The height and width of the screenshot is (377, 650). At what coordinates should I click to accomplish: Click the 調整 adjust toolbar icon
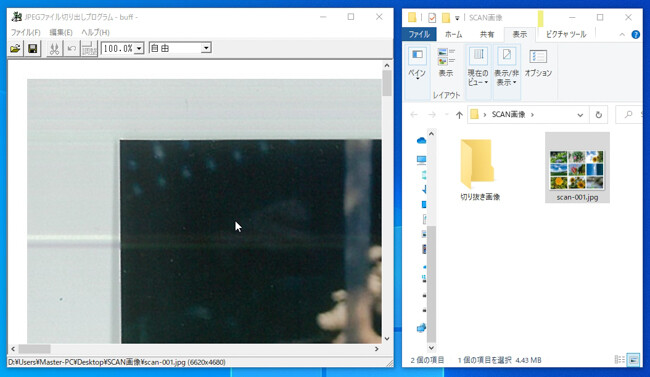click(x=89, y=49)
